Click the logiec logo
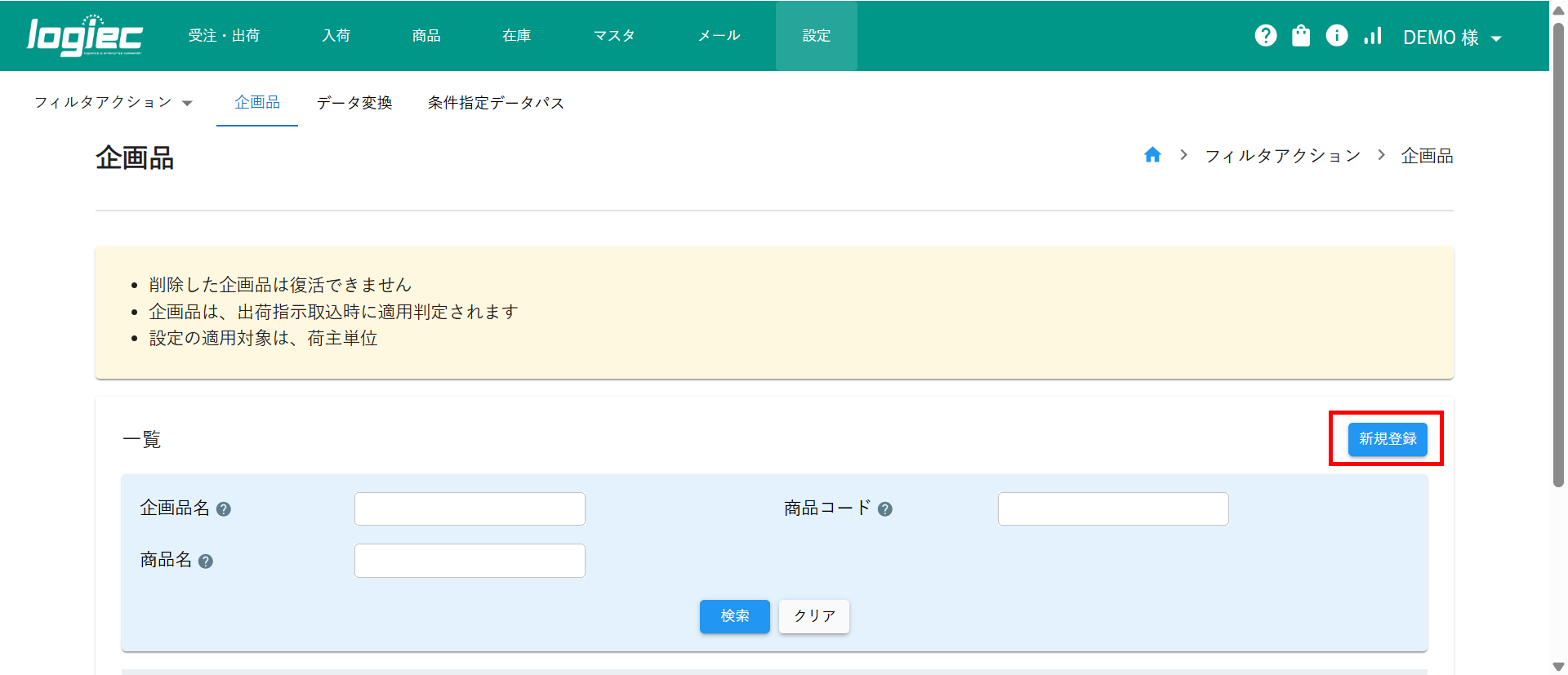Image resolution: width=1568 pixels, height=675 pixels. (85, 36)
